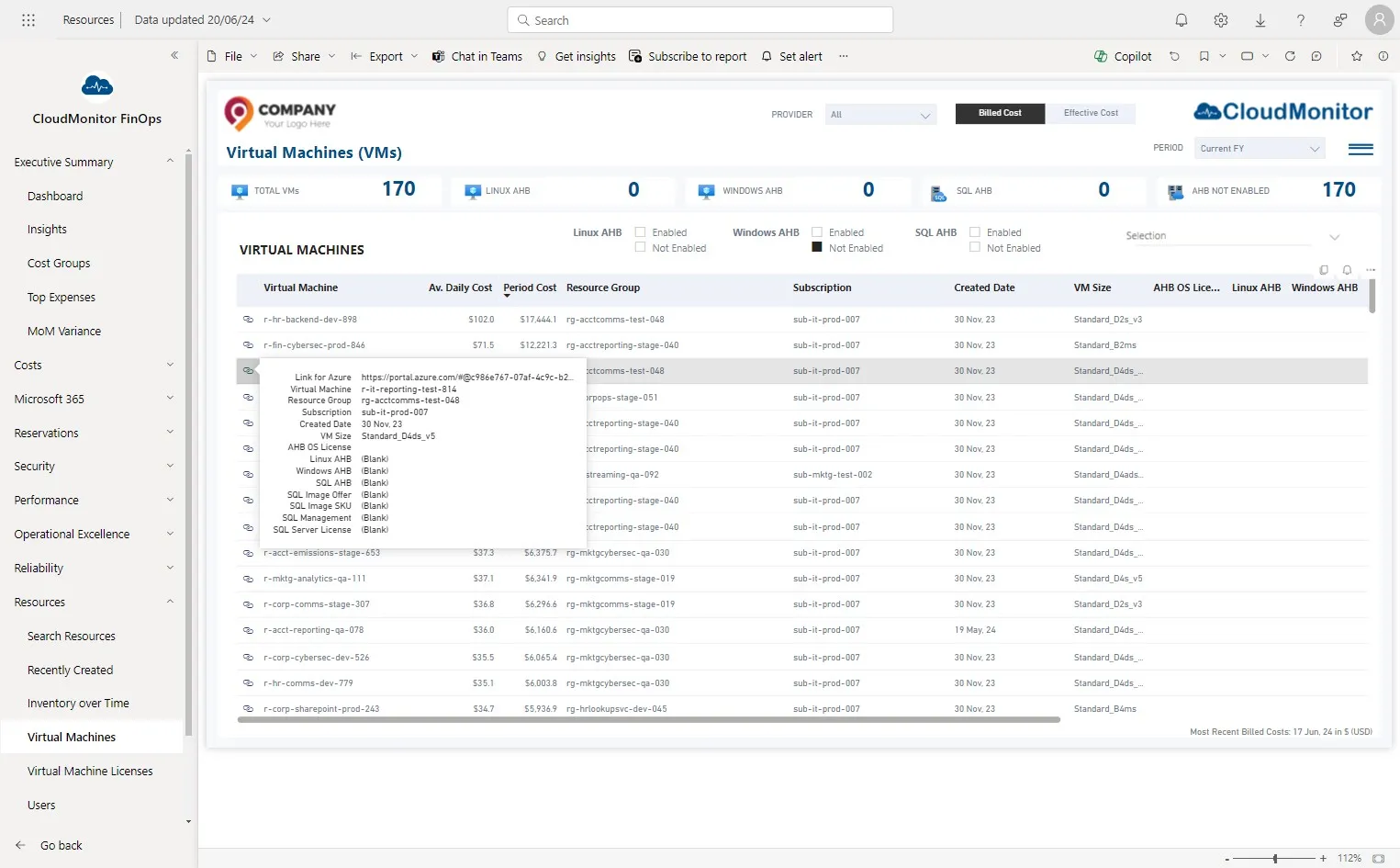Open the bookmark icon in toolbar
This screenshot has height=868, width=1400.
[x=1204, y=56]
